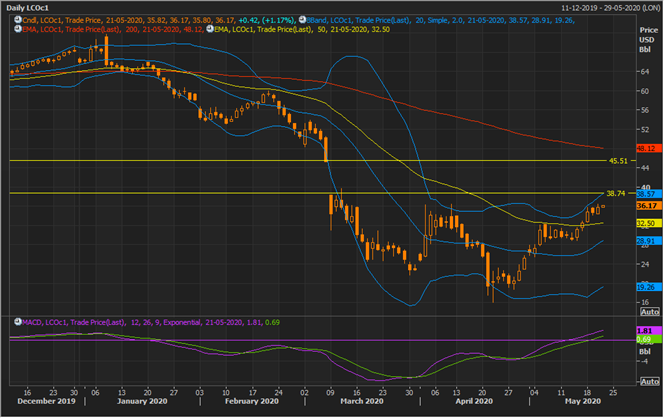Click the May 2020 axis label
This screenshot has height=418, width=664.
(x=583, y=401)
